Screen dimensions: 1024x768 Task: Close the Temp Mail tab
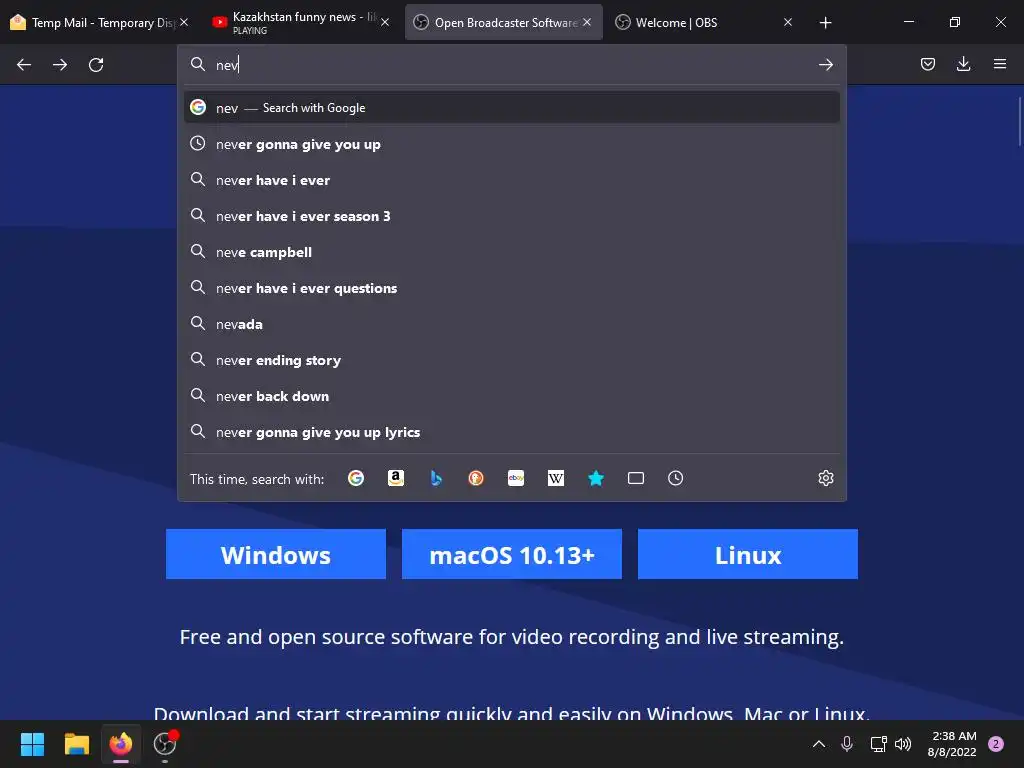point(184,22)
